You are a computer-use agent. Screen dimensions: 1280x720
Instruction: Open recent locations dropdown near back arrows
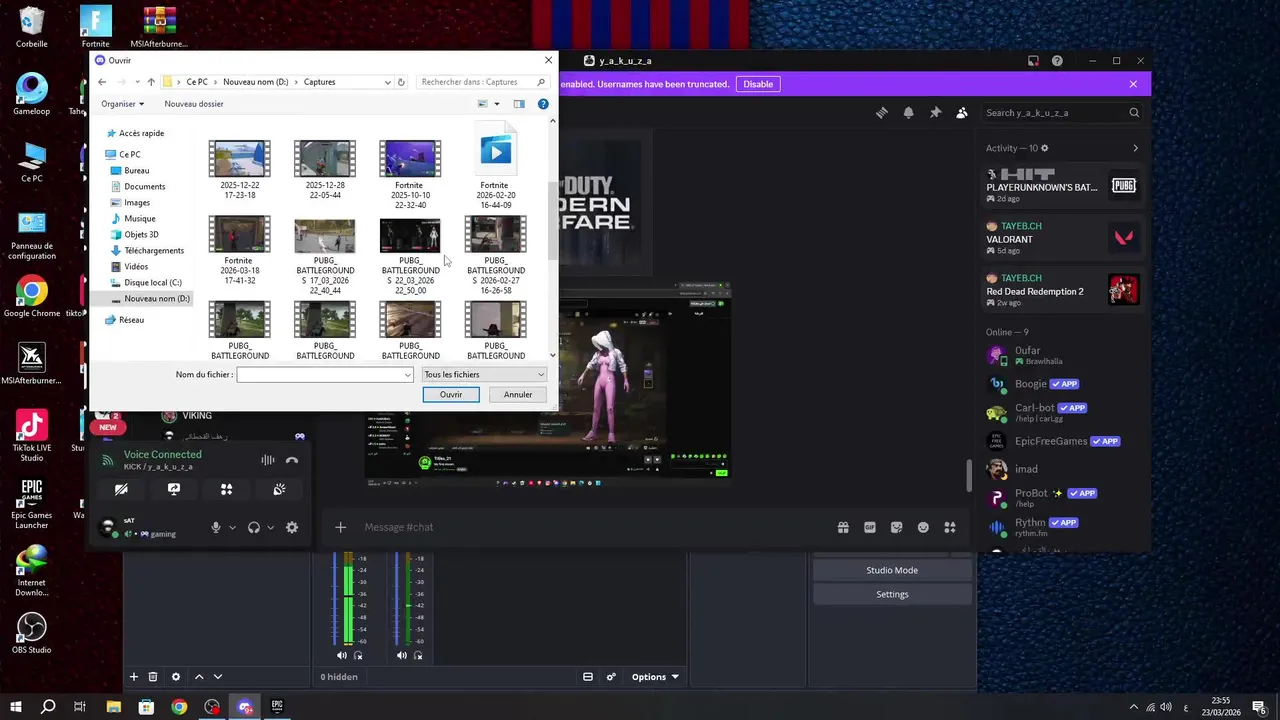coord(136,82)
